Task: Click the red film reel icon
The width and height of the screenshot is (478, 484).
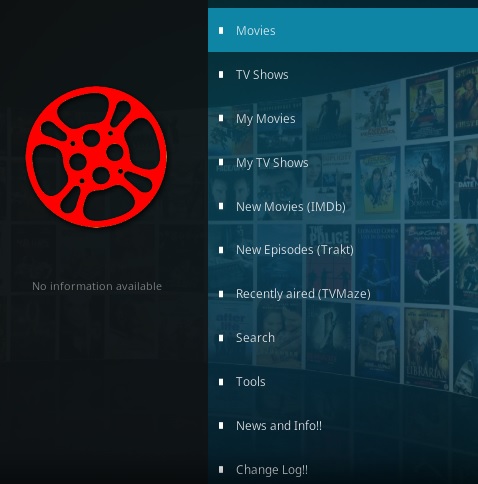Action: pos(96,157)
